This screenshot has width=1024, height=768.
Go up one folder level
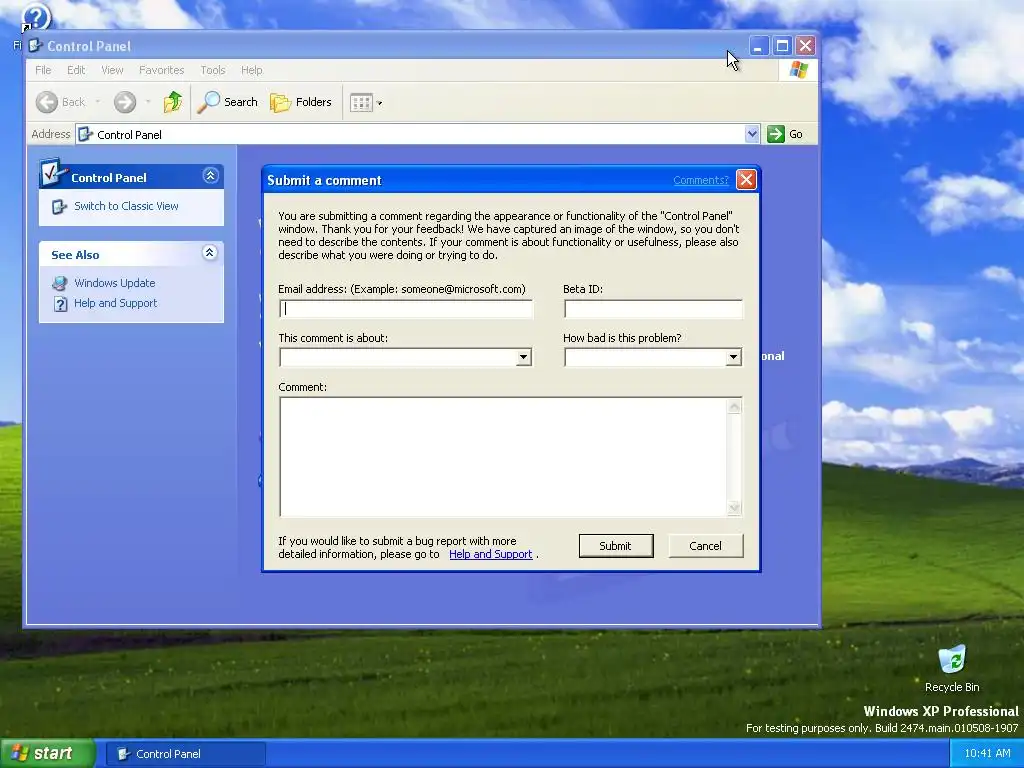click(173, 102)
